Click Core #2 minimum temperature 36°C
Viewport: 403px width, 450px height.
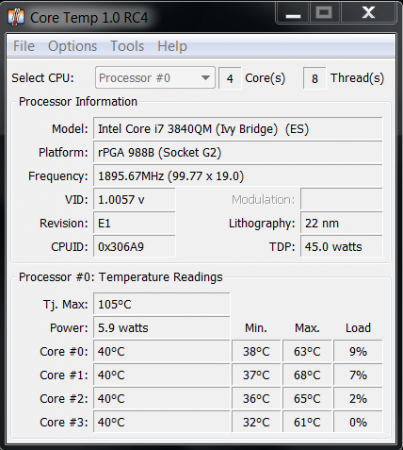coord(256,399)
